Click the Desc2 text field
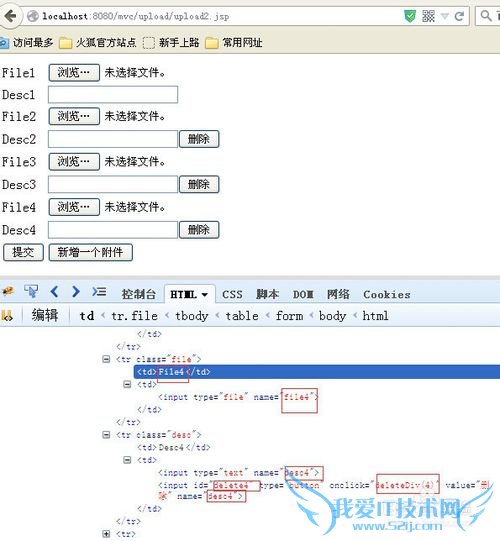 point(113,139)
